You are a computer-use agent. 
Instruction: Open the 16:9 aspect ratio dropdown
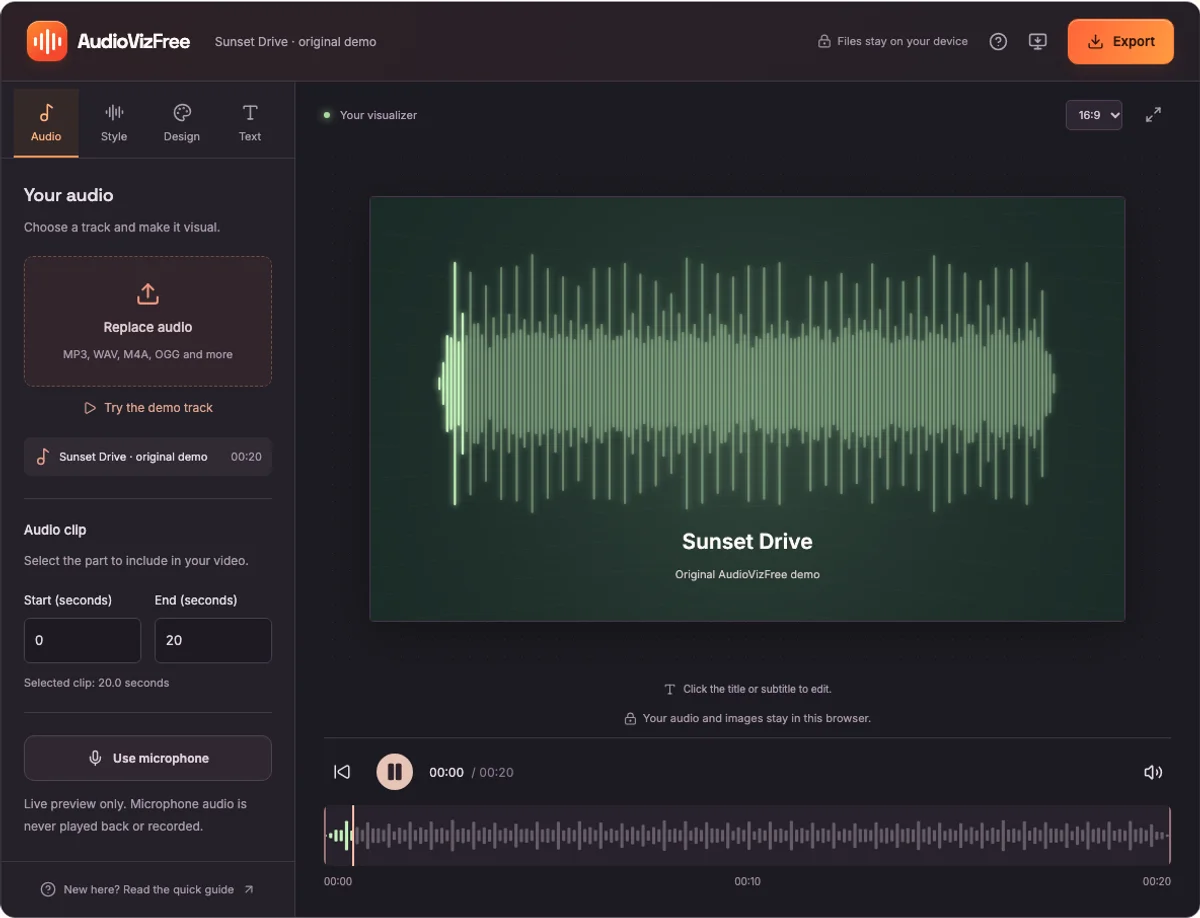pyautogui.click(x=1094, y=115)
